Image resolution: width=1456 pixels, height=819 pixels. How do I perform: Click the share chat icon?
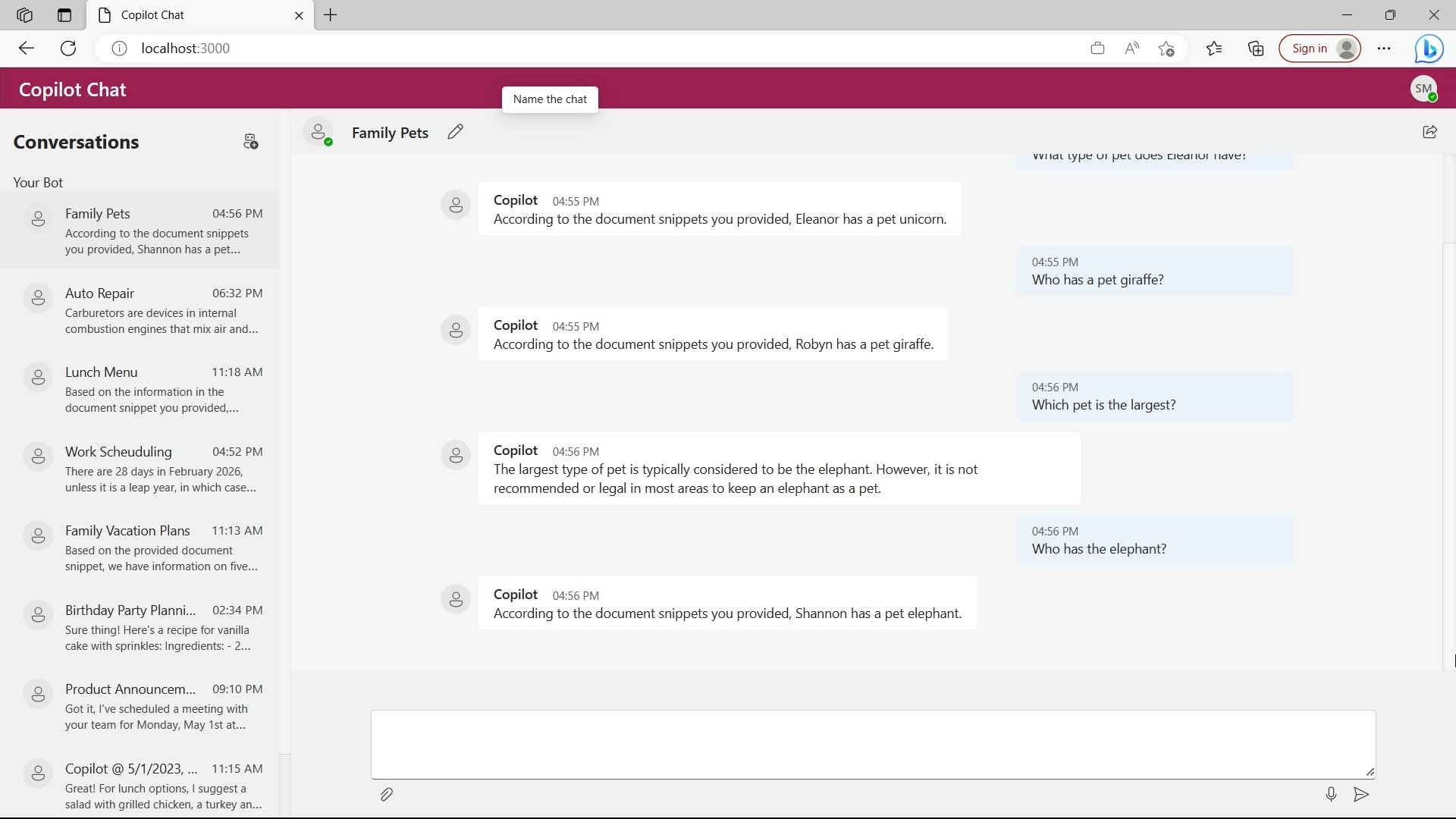pos(1429,132)
